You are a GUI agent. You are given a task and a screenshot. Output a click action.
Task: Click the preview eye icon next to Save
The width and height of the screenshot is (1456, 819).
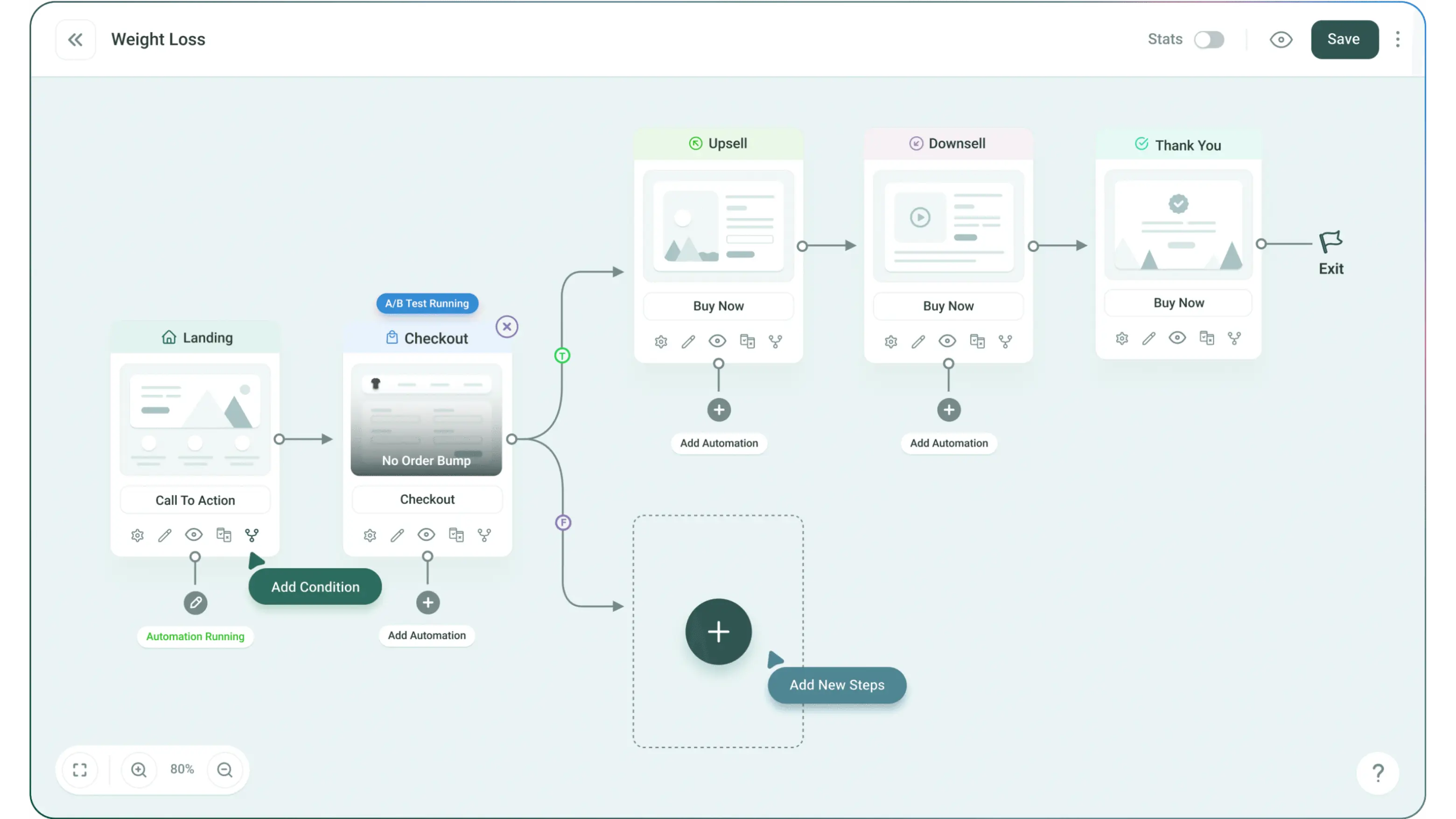pos(1281,40)
